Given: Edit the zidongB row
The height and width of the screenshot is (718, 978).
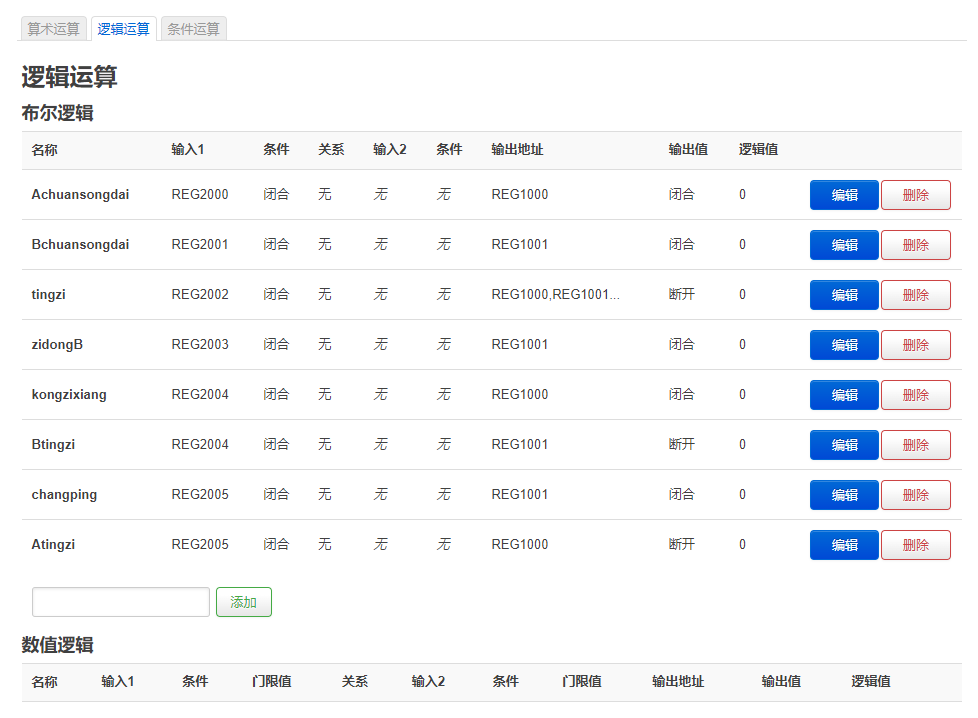Looking at the screenshot, I should point(844,345).
